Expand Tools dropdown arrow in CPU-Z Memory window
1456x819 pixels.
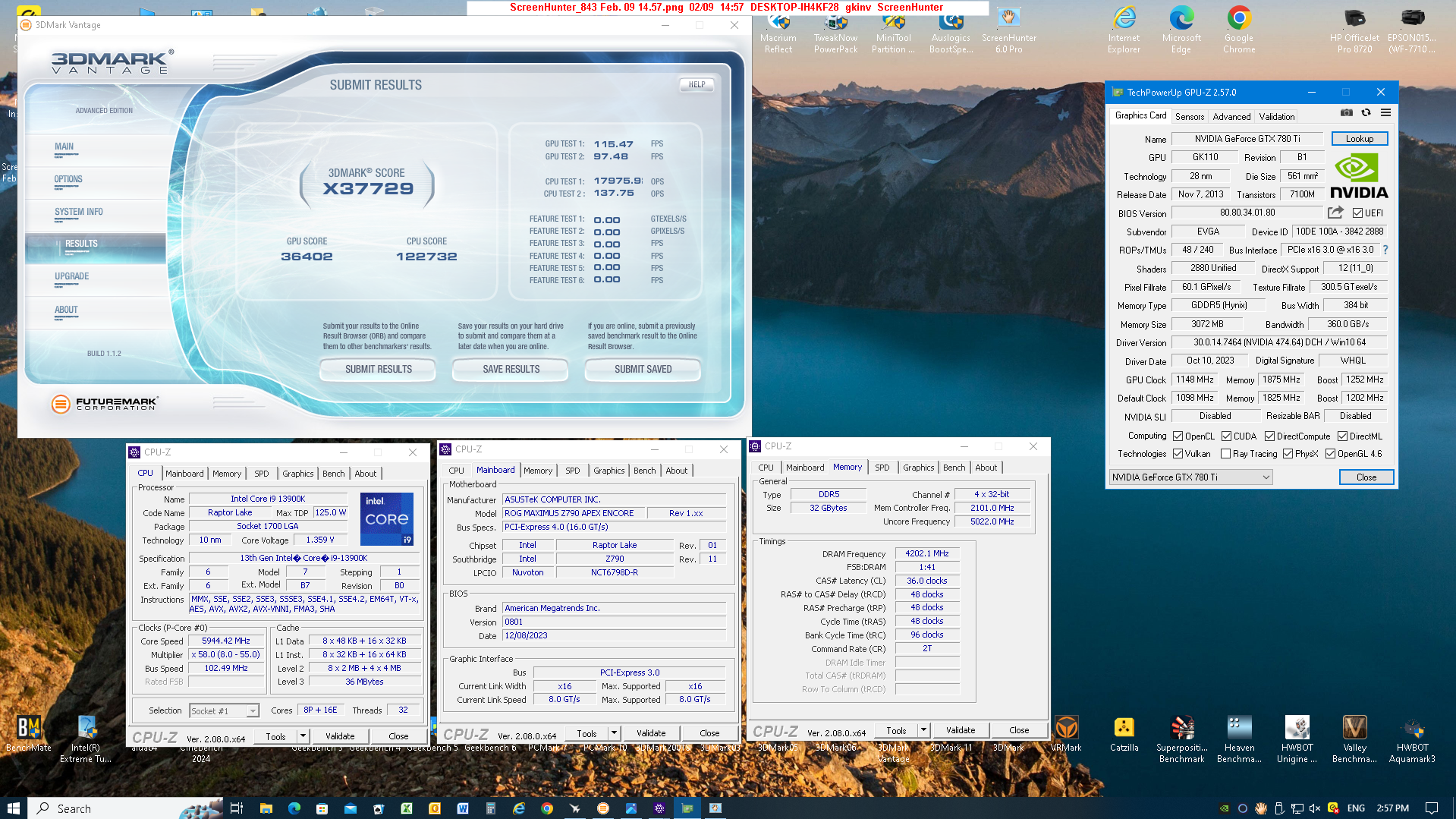click(x=923, y=730)
